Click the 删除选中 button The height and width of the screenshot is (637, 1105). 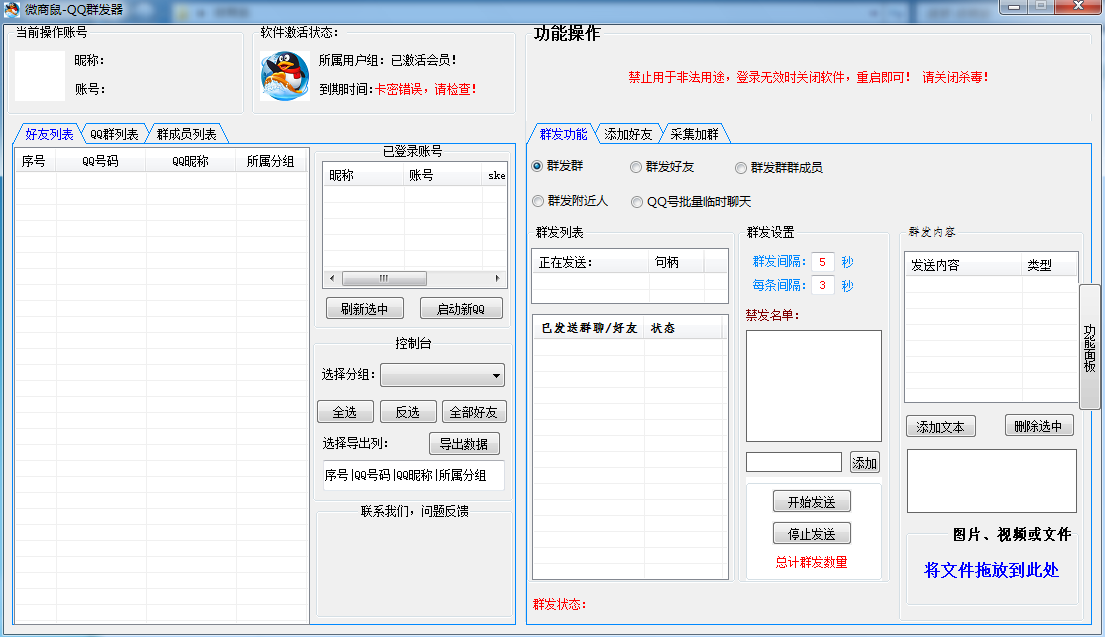click(x=1038, y=426)
